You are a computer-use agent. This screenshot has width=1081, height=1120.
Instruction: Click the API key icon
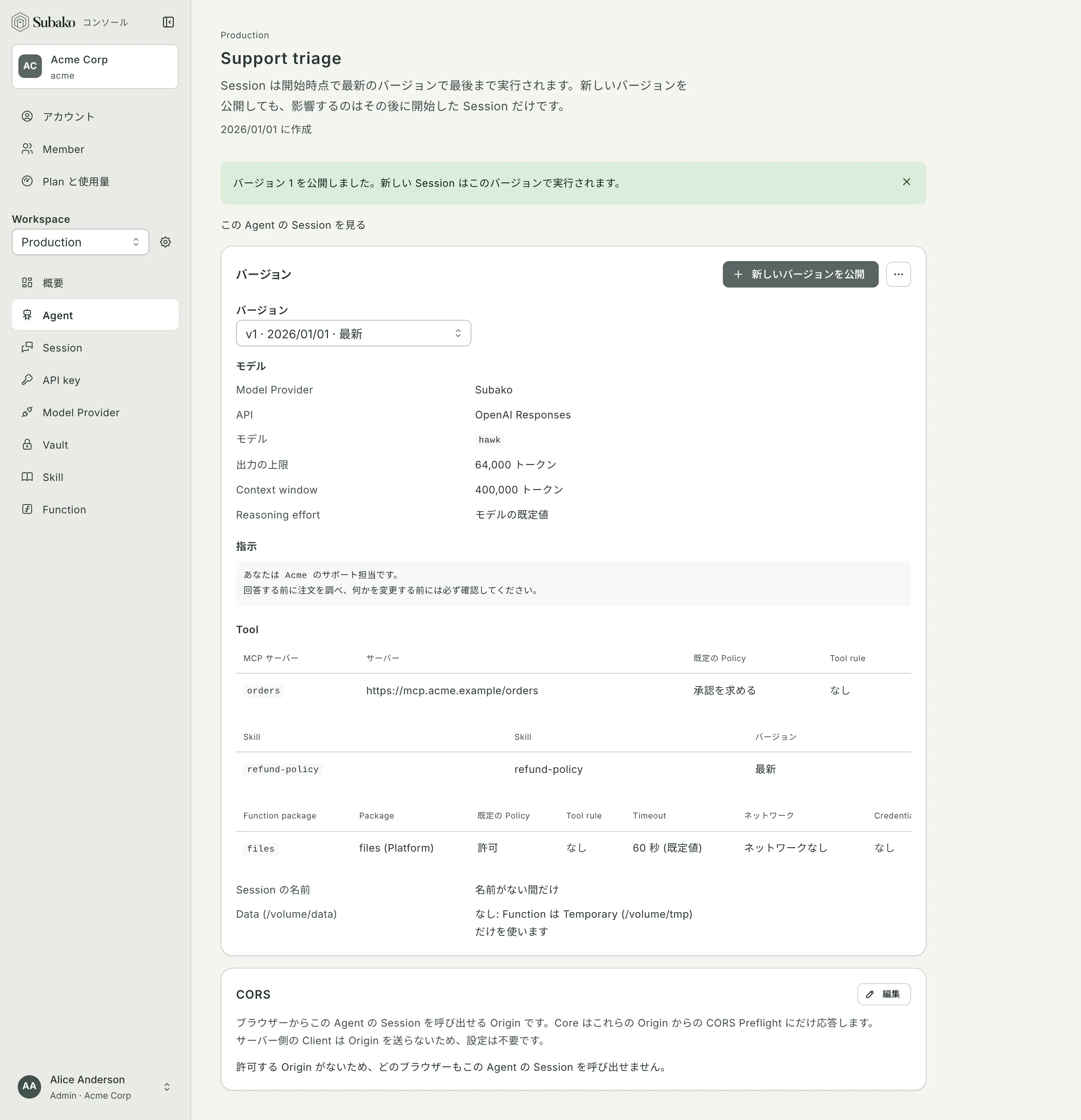pos(28,380)
